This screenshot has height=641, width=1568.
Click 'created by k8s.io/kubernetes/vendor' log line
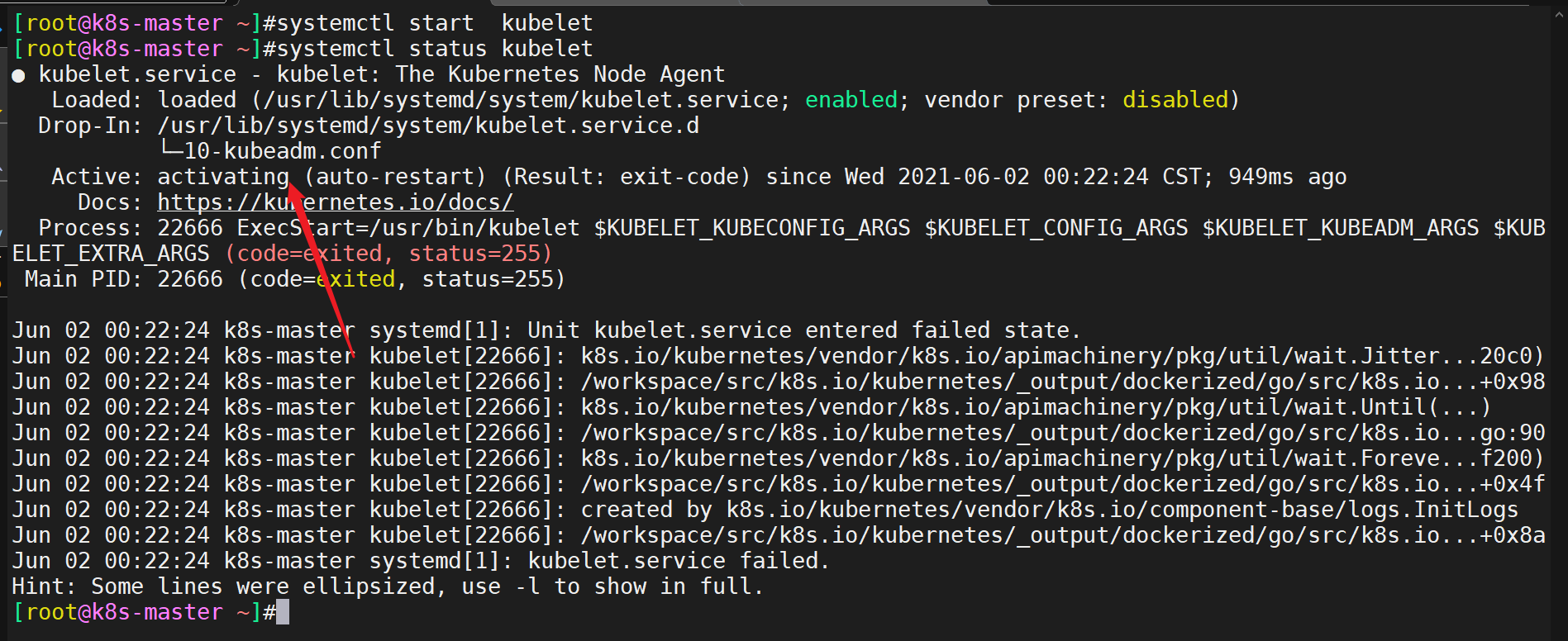1050,510
